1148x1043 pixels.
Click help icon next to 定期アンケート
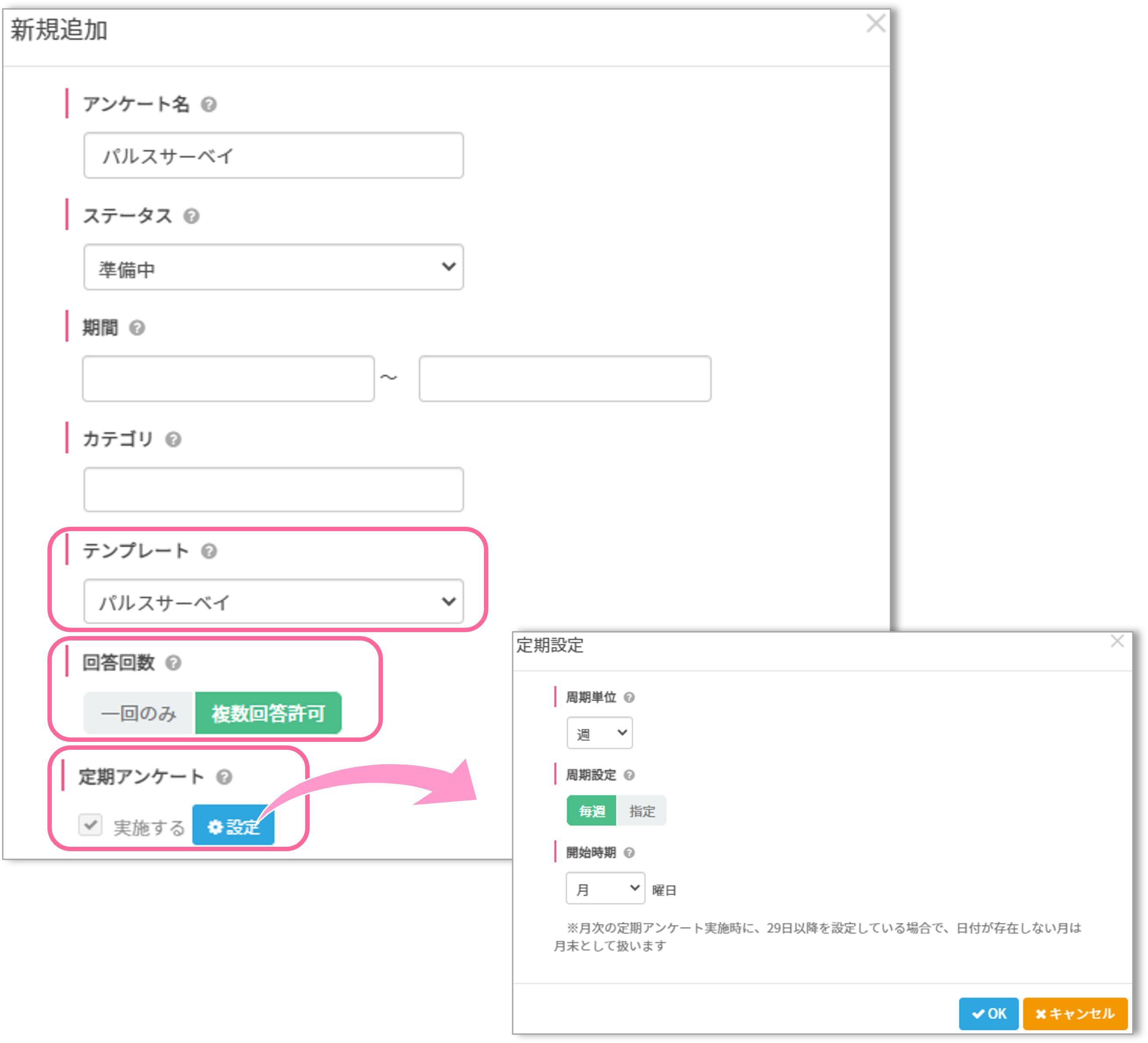[224, 777]
